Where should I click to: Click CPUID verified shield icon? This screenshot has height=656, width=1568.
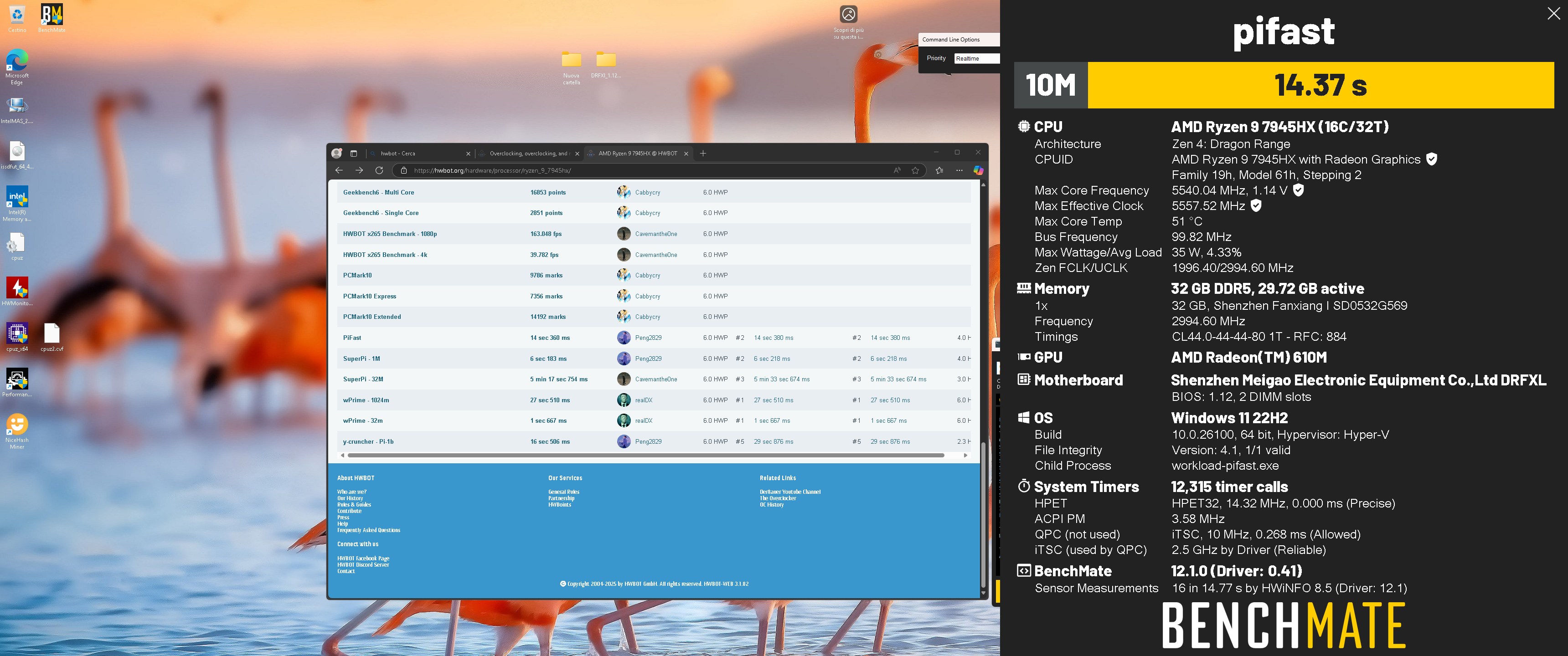[1432, 159]
